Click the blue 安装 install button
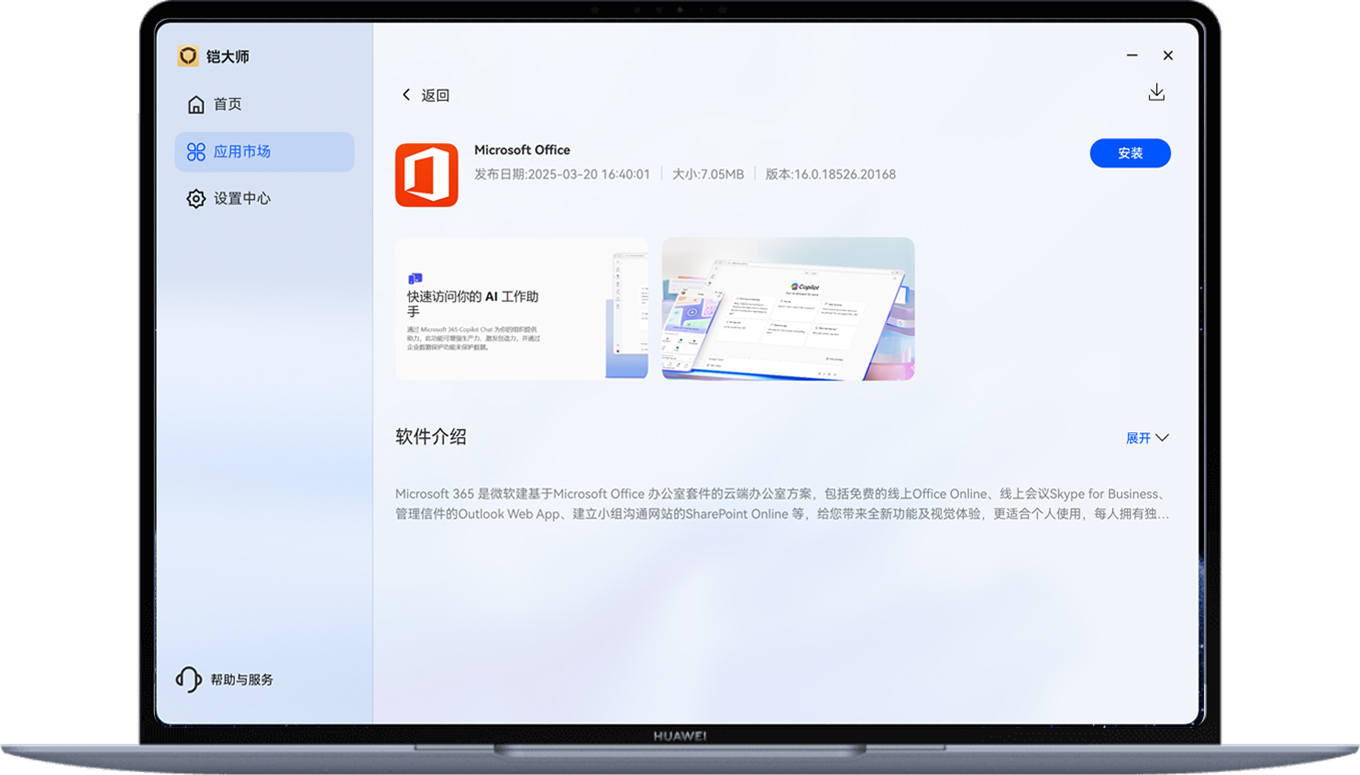 [1130, 153]
